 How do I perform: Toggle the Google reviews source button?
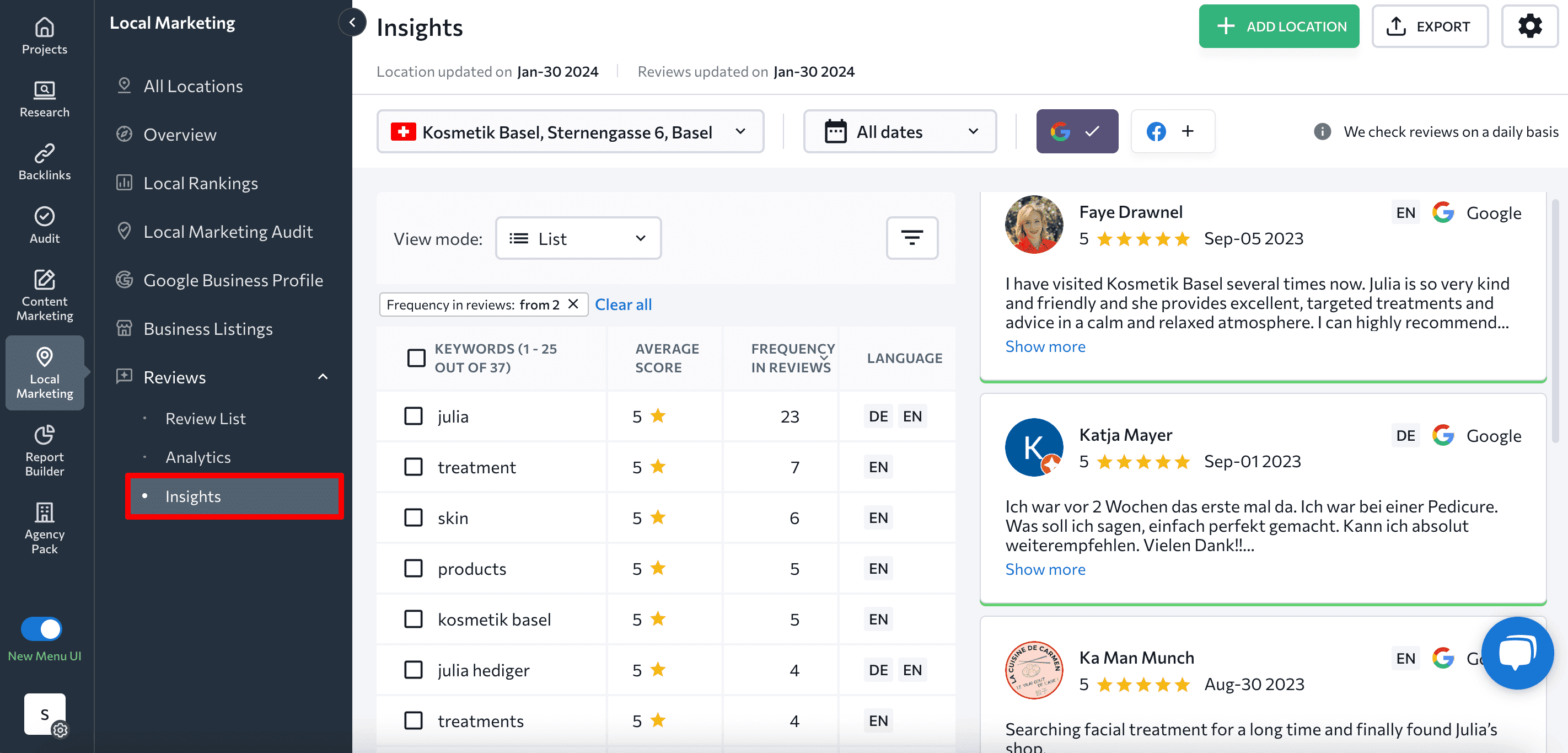tap(1077, 132)
